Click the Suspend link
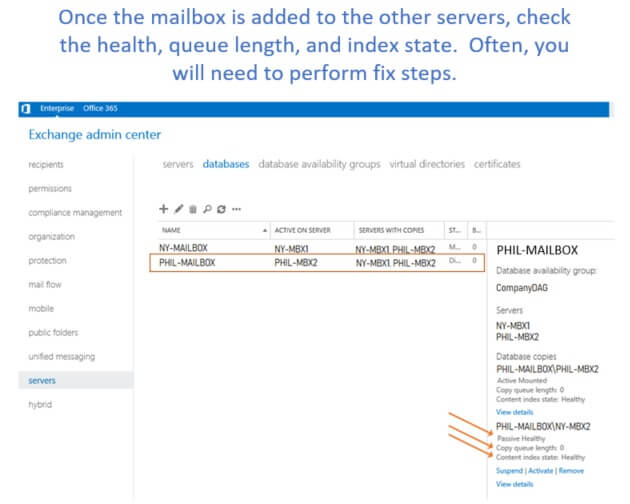The height and width of the screenshot is (504, 630). pos(509,471)
